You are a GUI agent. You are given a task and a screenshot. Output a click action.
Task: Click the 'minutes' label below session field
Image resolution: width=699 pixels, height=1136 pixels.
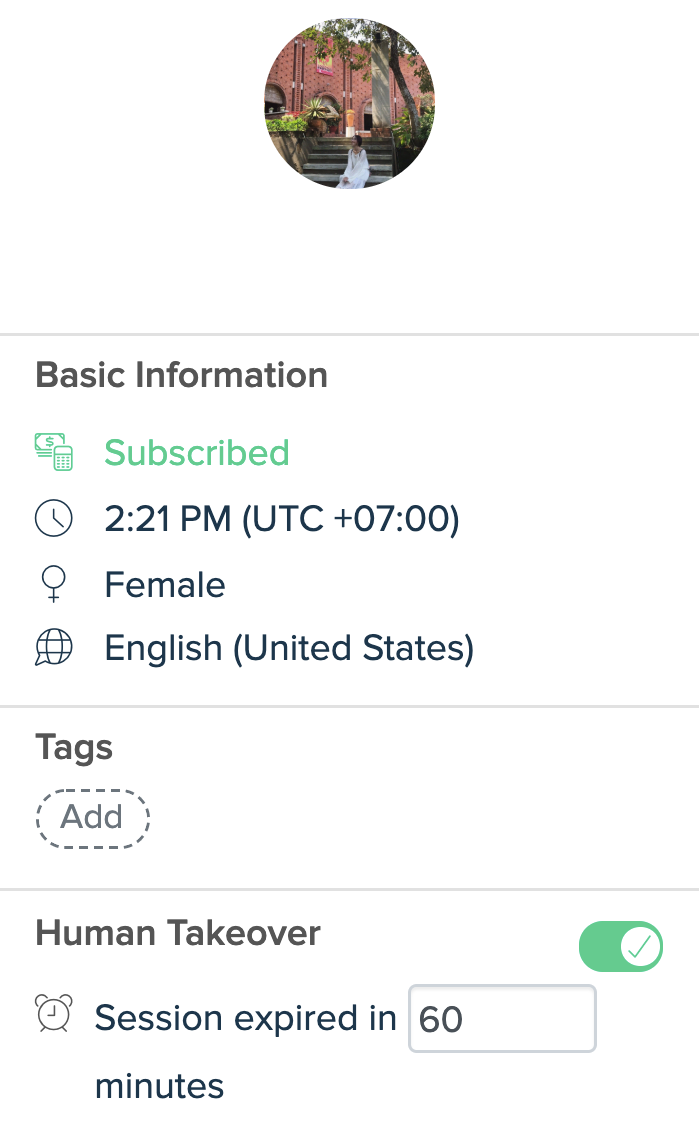pyautogui.click(x=159, y=1086)
